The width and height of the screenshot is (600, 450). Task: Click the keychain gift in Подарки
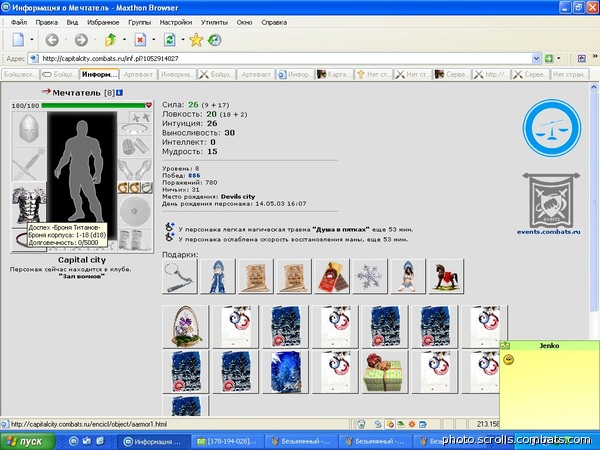point(179,276)
